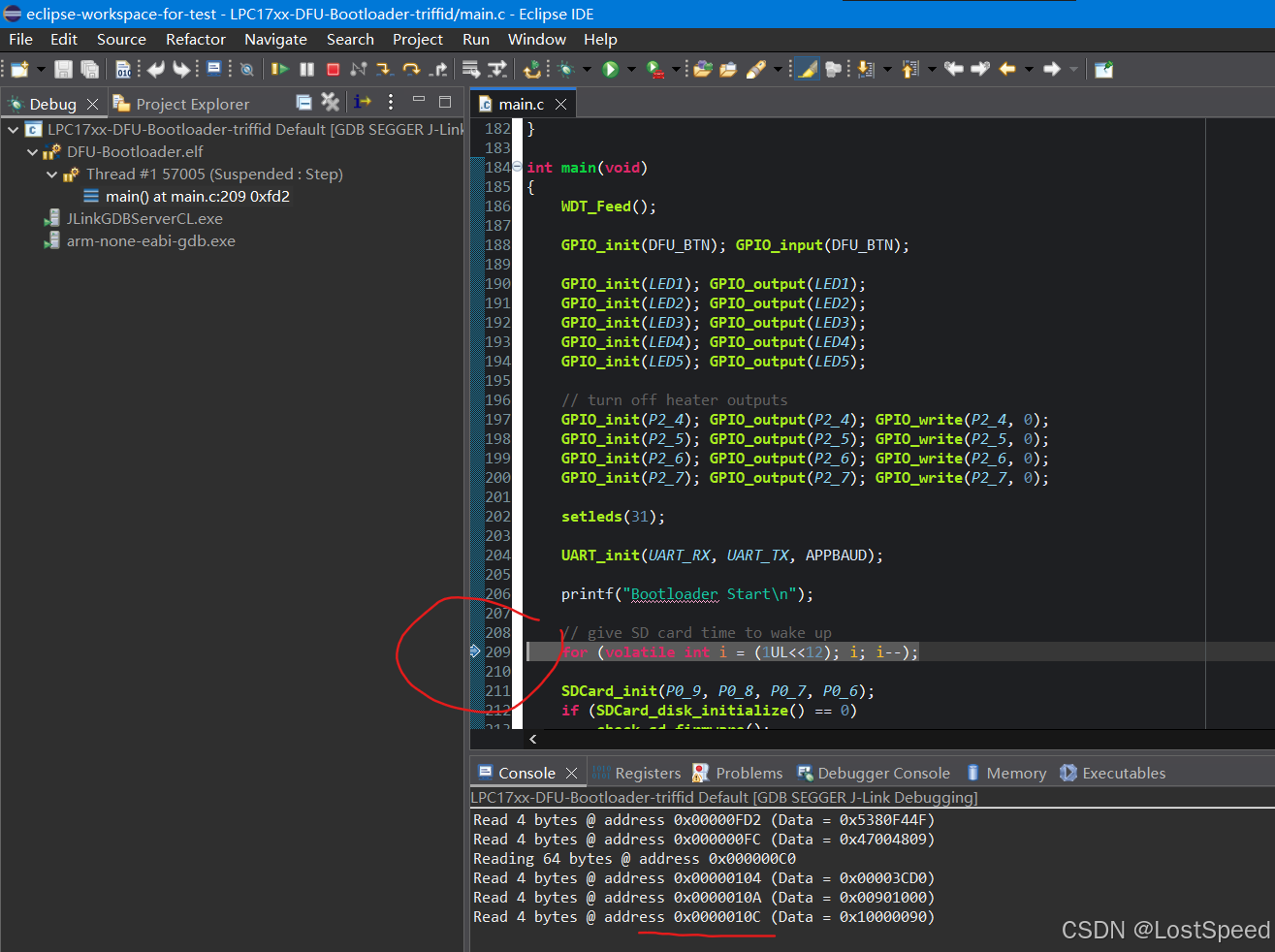Close the Debug view tab
The image size is (1275, 952).
point(92,104)
